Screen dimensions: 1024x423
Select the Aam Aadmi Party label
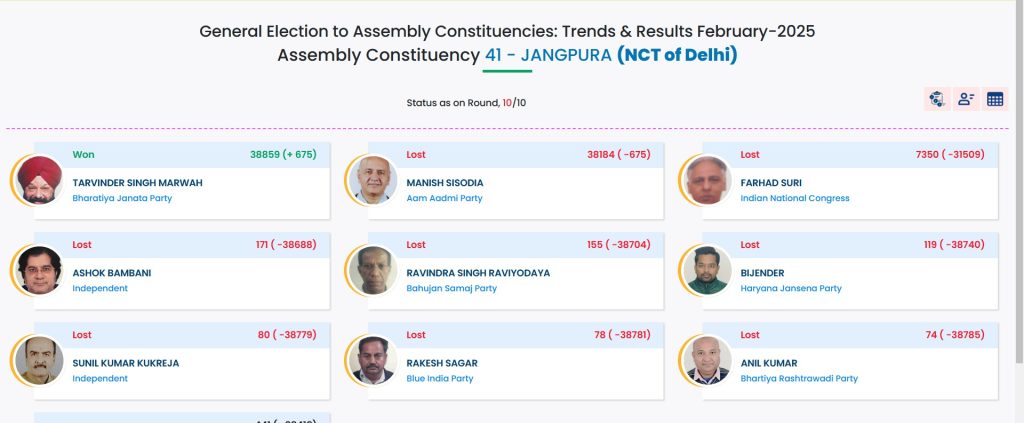click(444, 198)
